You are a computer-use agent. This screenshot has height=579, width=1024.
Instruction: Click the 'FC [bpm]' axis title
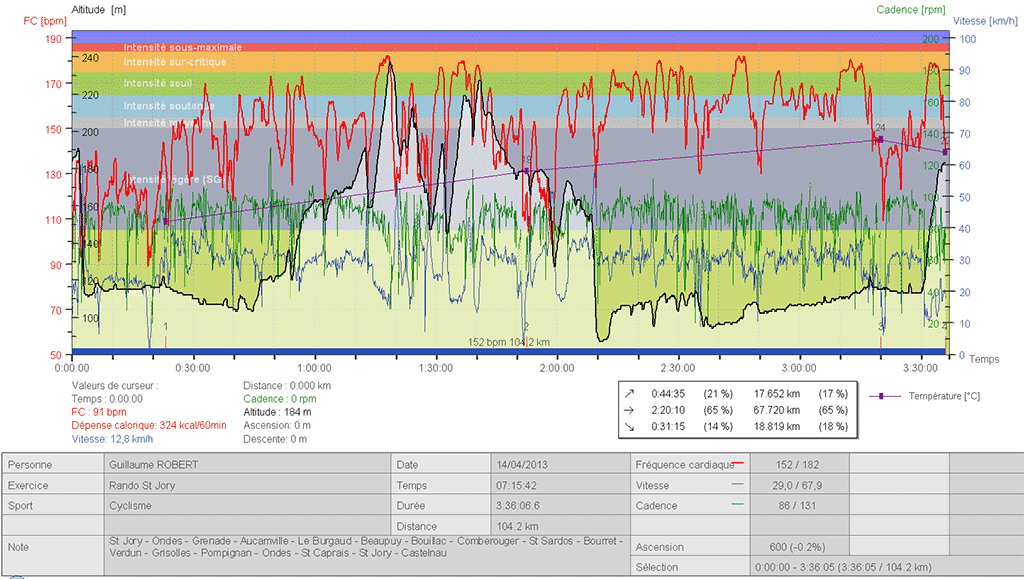coord(45,21)
